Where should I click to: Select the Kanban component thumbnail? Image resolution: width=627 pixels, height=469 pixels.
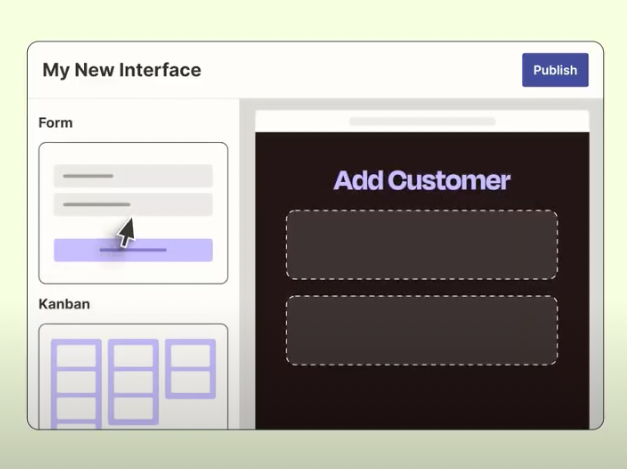(133, 376)
